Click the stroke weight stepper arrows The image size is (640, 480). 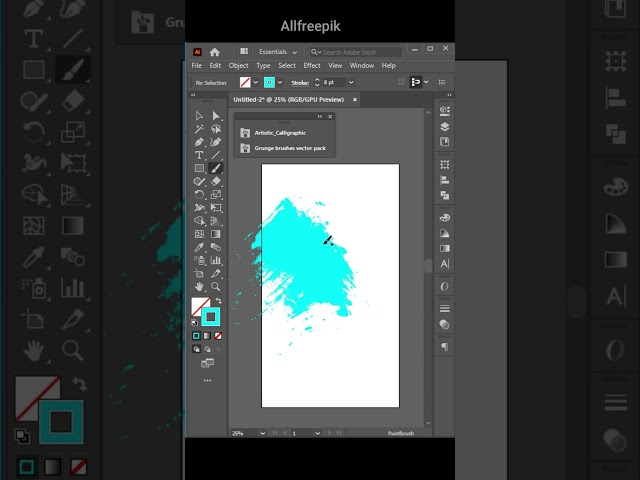tap(317, 82)
